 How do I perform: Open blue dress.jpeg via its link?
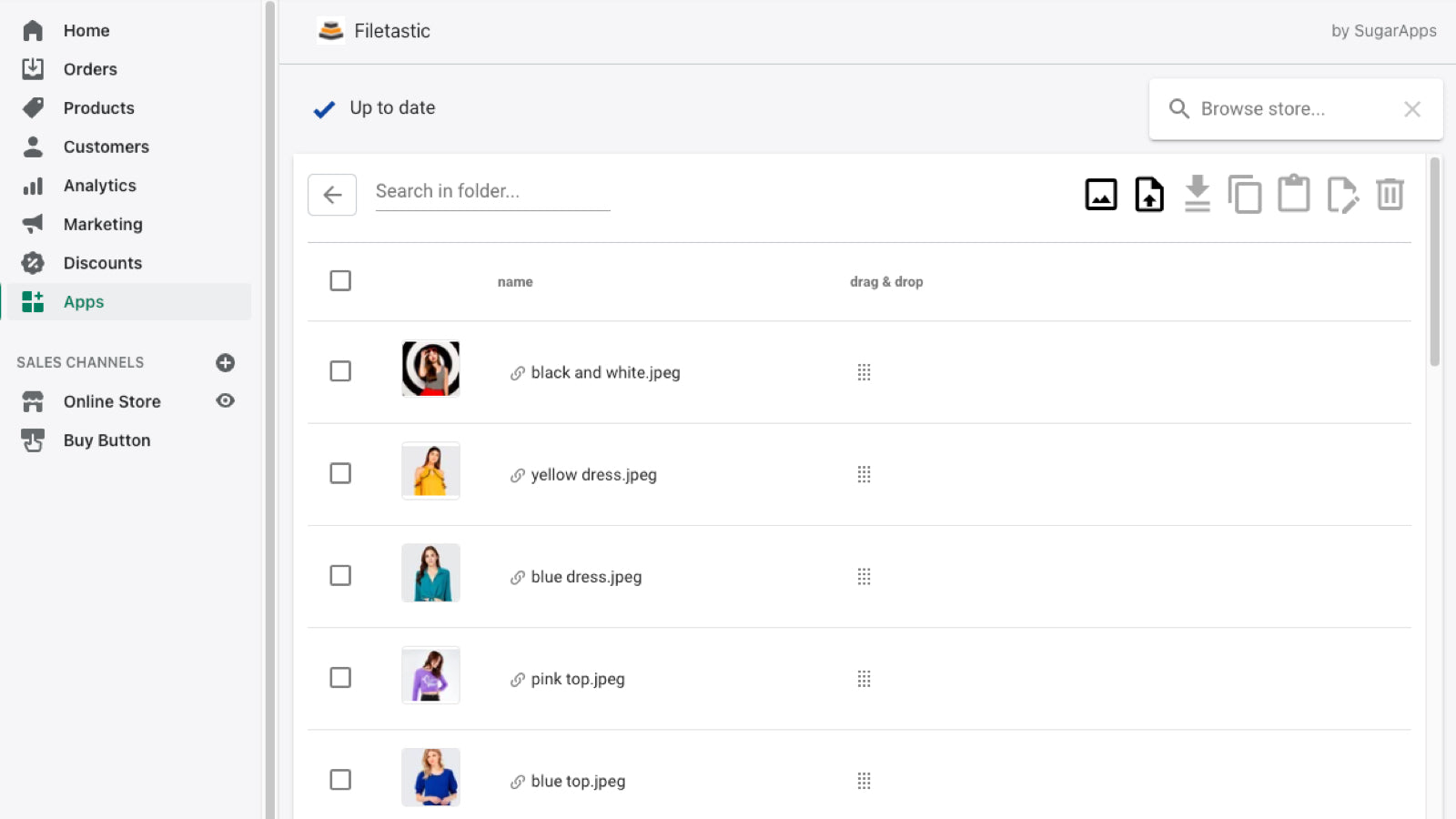point(586,576)
